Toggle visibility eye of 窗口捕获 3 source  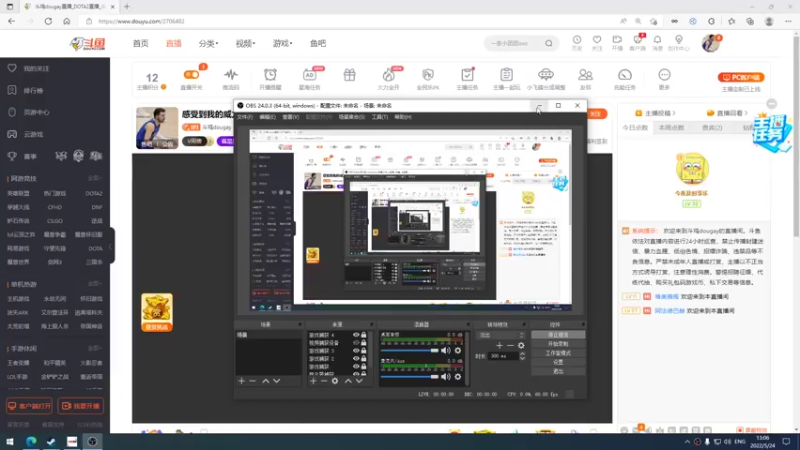click(x=356, y=351)
